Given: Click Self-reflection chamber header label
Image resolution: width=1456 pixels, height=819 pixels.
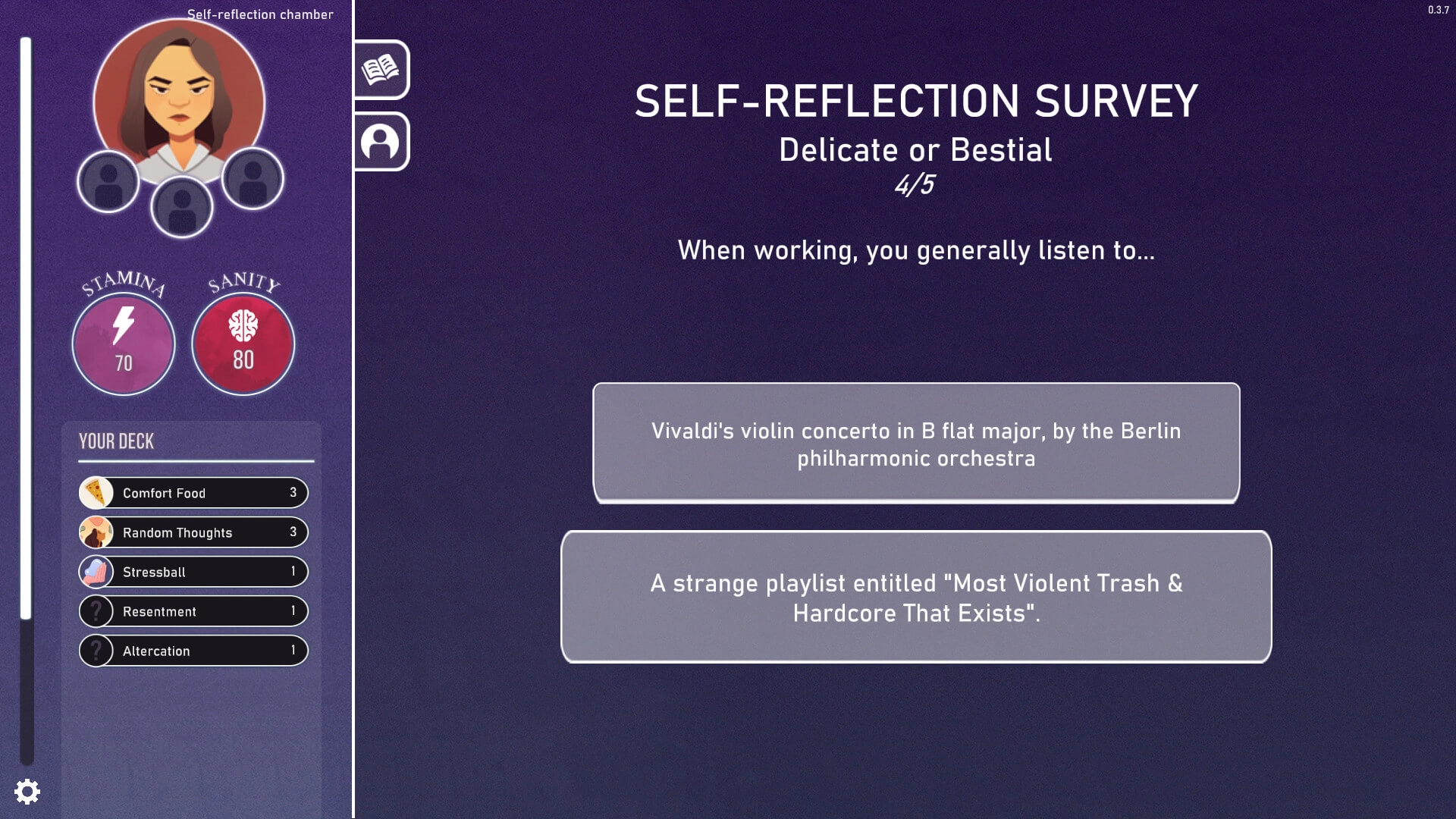Looking at the screenshot, I should point(261,13).
